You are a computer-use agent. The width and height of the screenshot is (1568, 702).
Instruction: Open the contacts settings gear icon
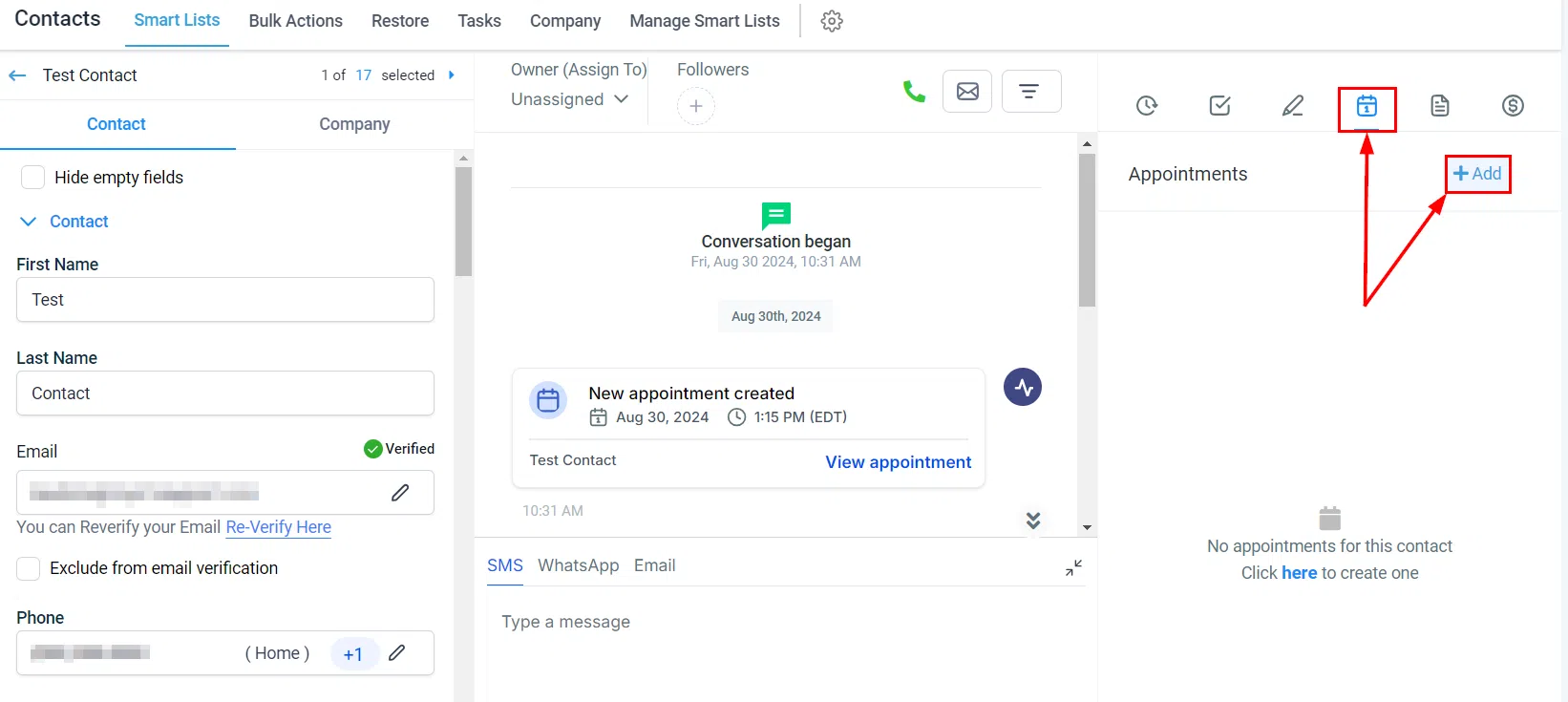click(x=832, y=21)
